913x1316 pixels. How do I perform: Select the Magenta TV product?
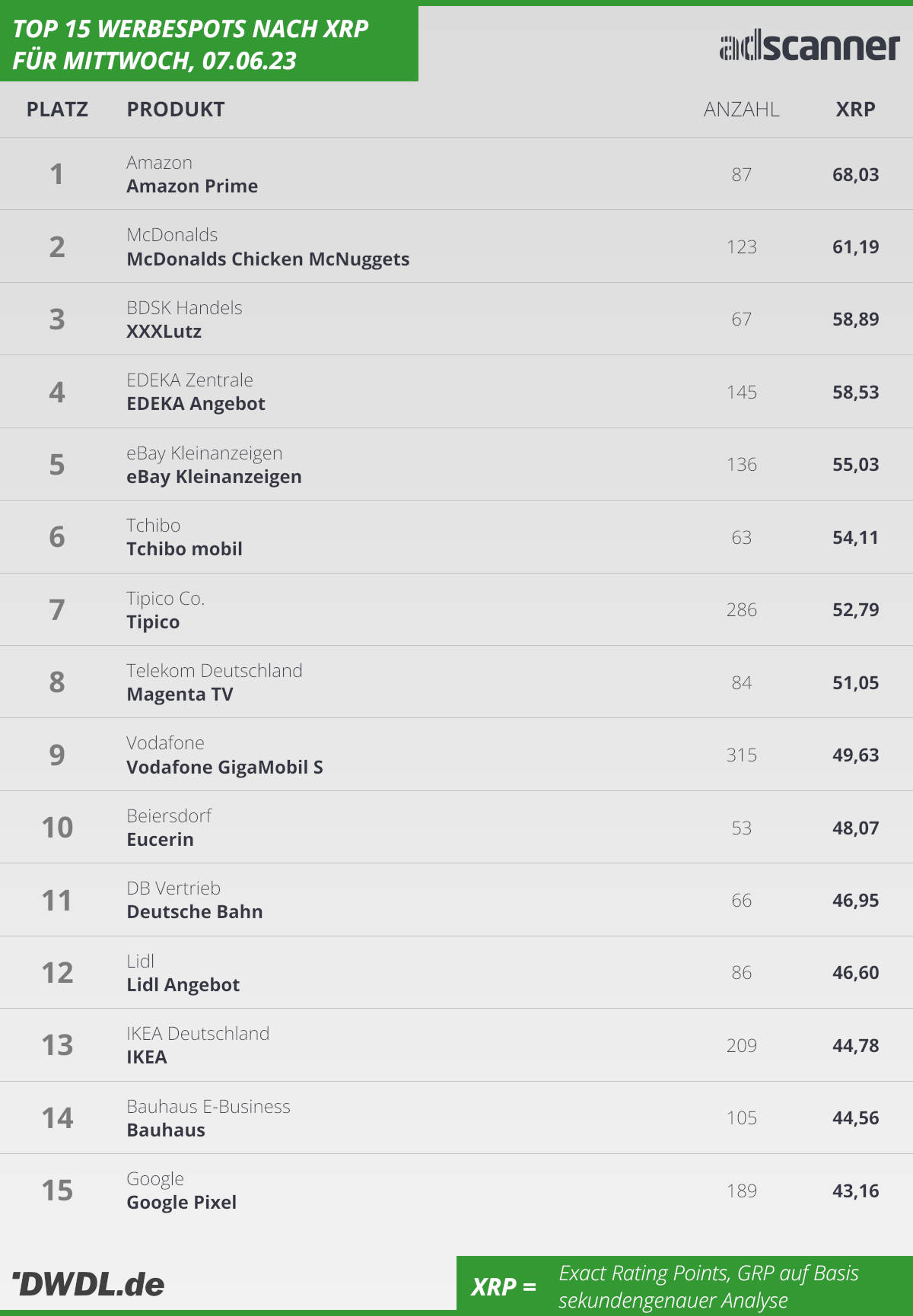180,695
